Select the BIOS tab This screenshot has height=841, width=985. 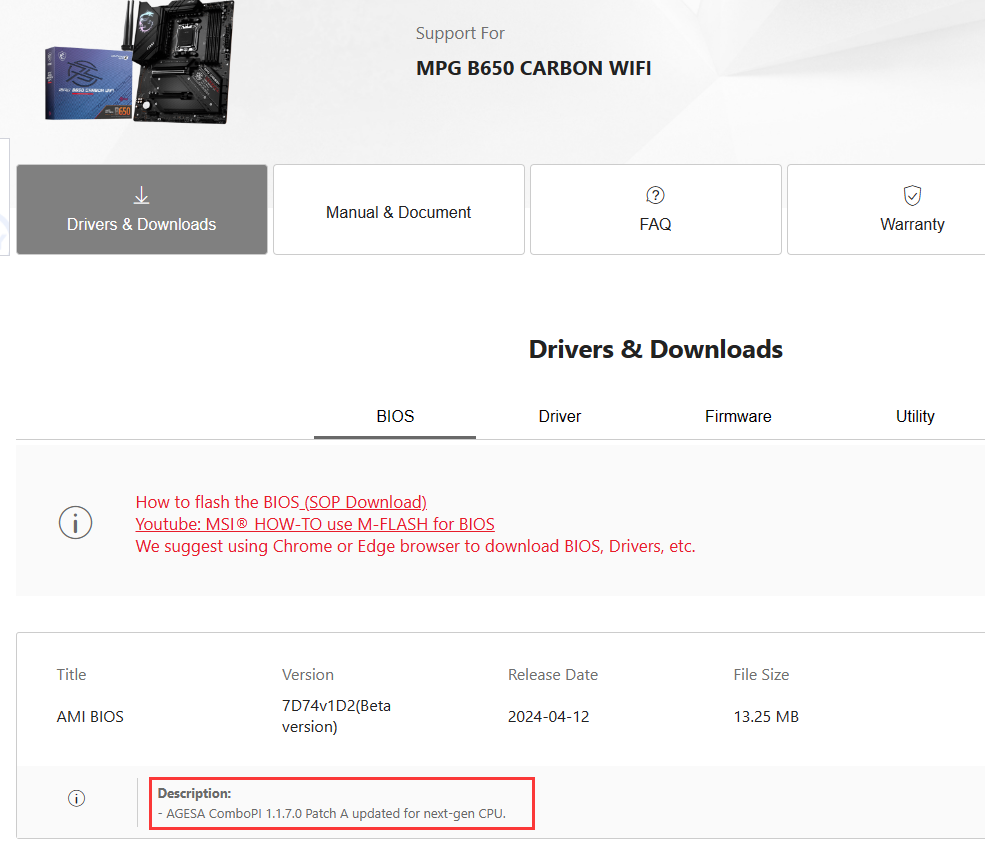click(x=395, y=416)
